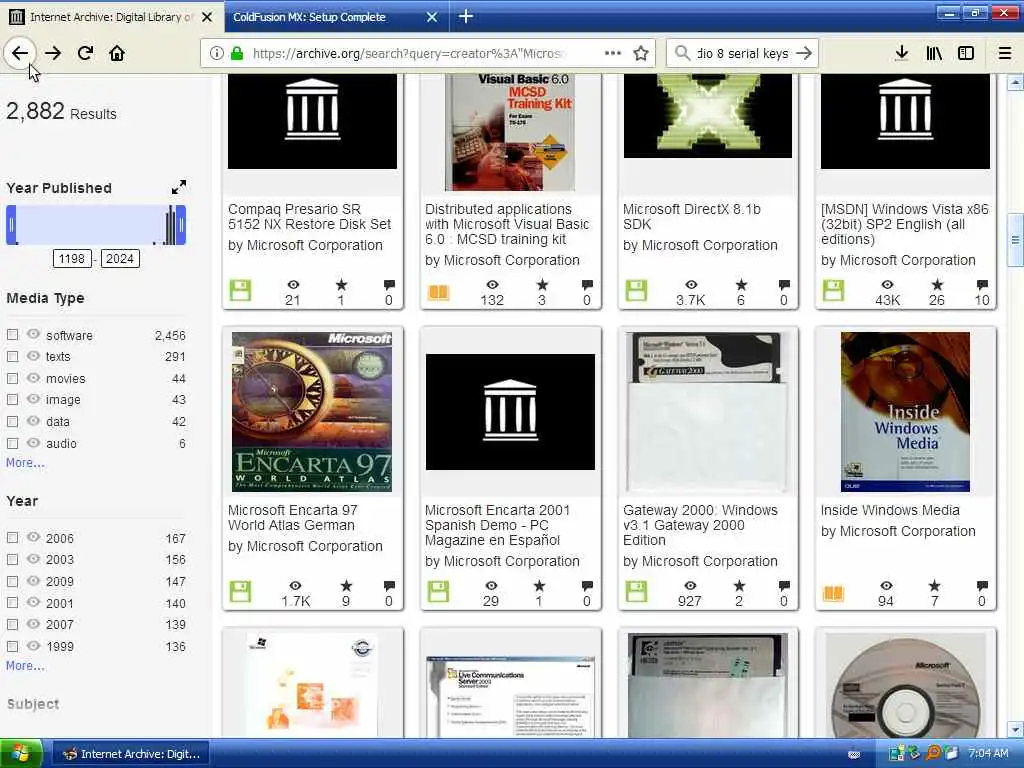Open Inside Windows Media title link
The height and width of the screenshot is (768, 1024).
pyautogui.click(x=889, y=510)
